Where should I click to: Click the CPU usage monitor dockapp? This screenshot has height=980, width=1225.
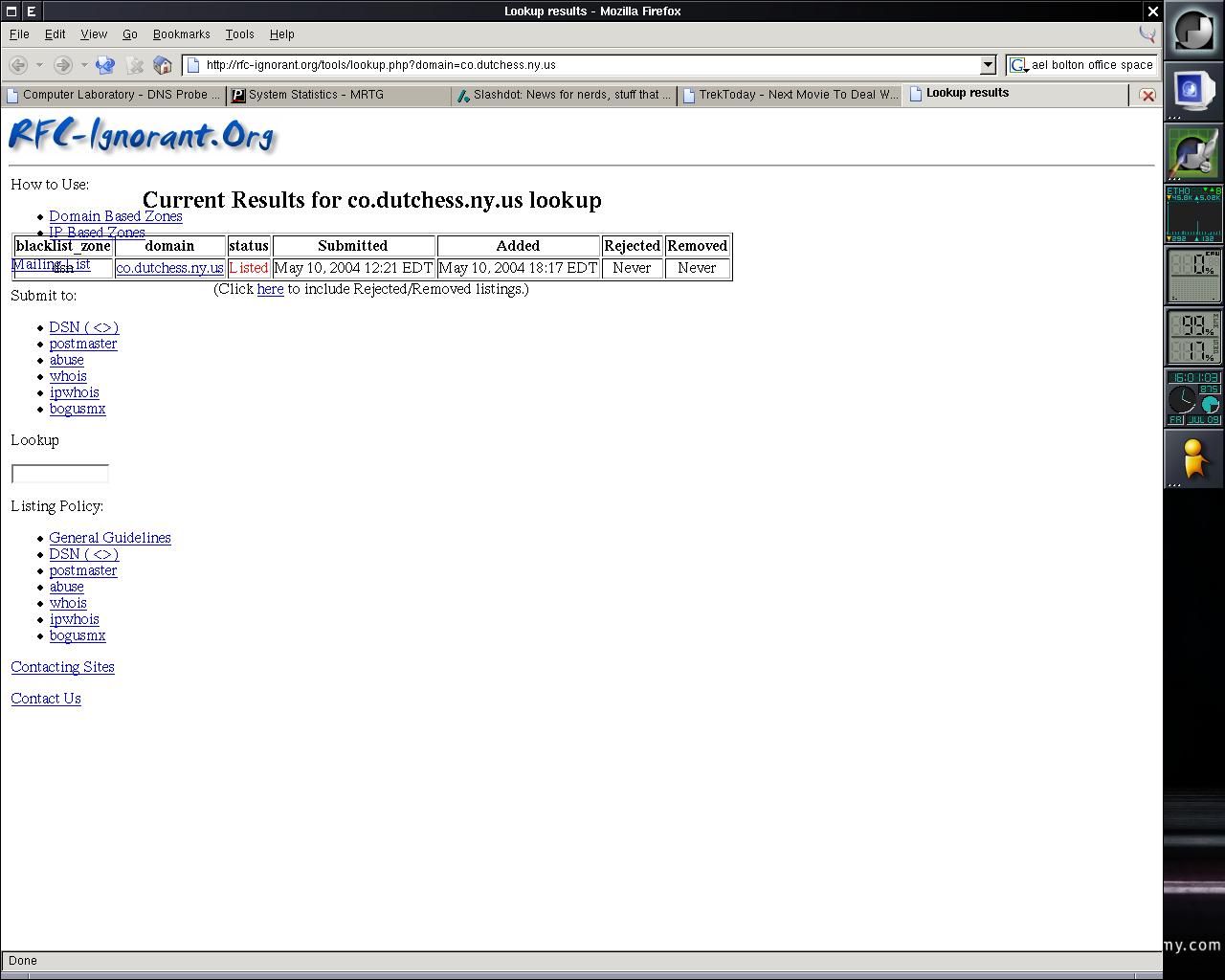(1193, 276)
